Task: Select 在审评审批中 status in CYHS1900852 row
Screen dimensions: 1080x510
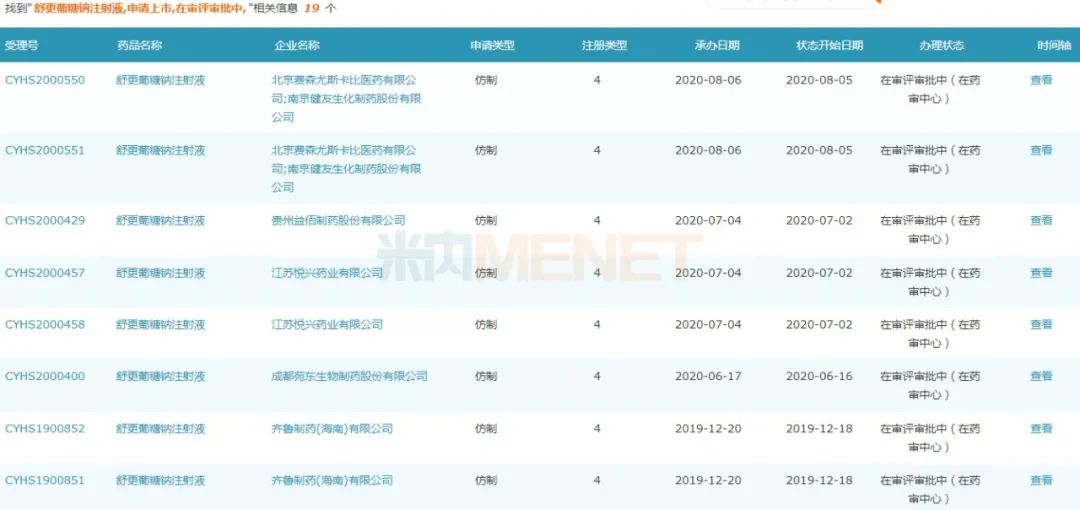Action: click(x=930, y=438)
